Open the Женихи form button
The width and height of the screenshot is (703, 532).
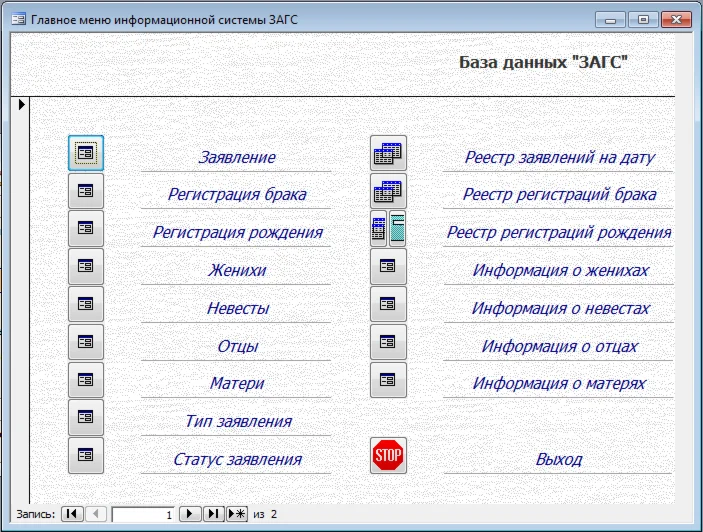click(x=86, y=267)
